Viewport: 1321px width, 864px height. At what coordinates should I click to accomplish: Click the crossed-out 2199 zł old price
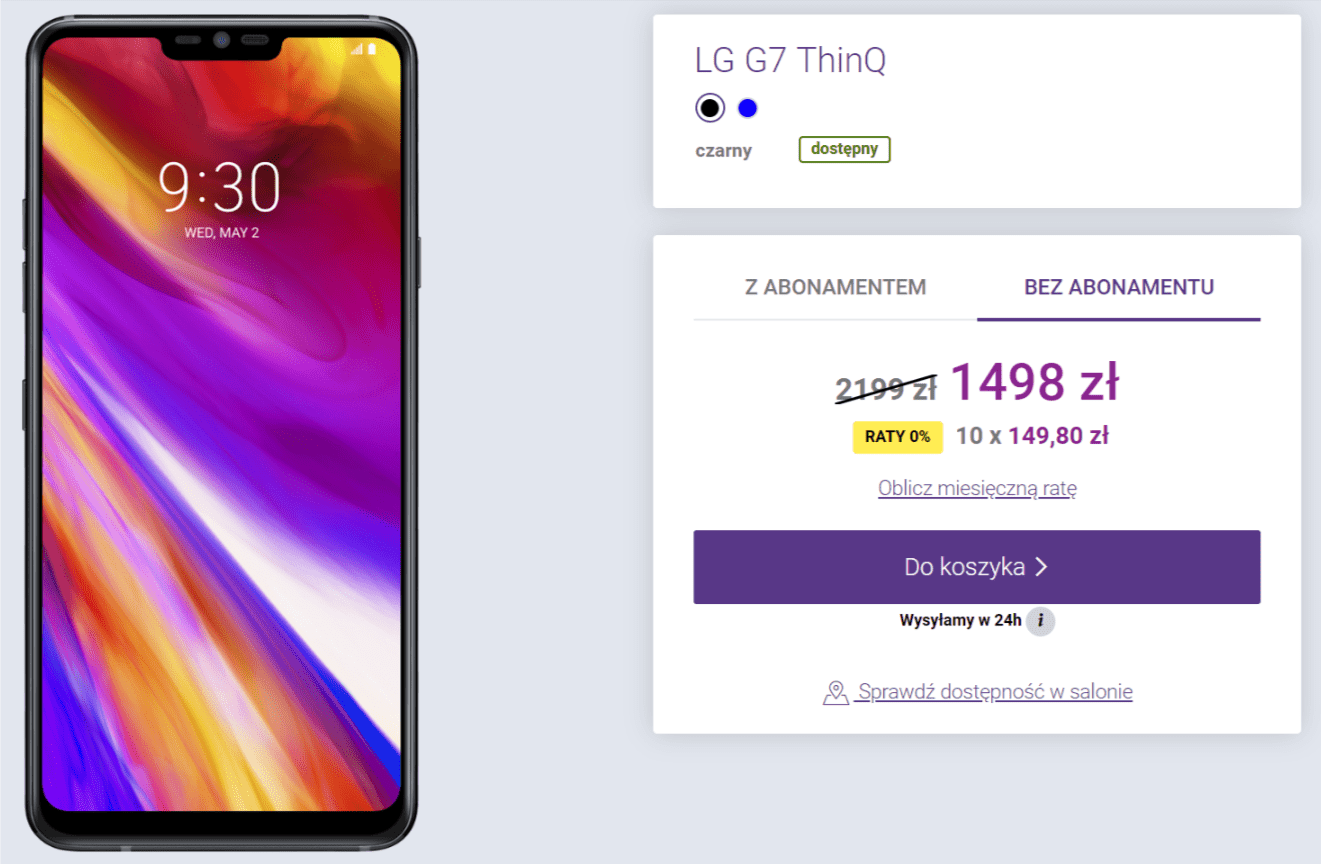(886, 388)
